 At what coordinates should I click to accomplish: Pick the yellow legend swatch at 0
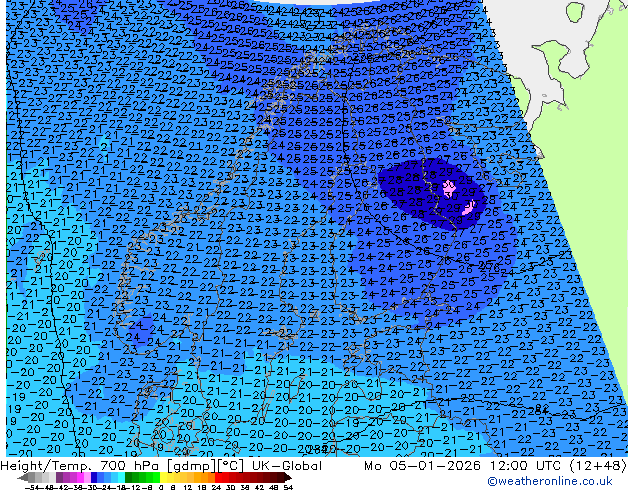(x=163, y=477)
